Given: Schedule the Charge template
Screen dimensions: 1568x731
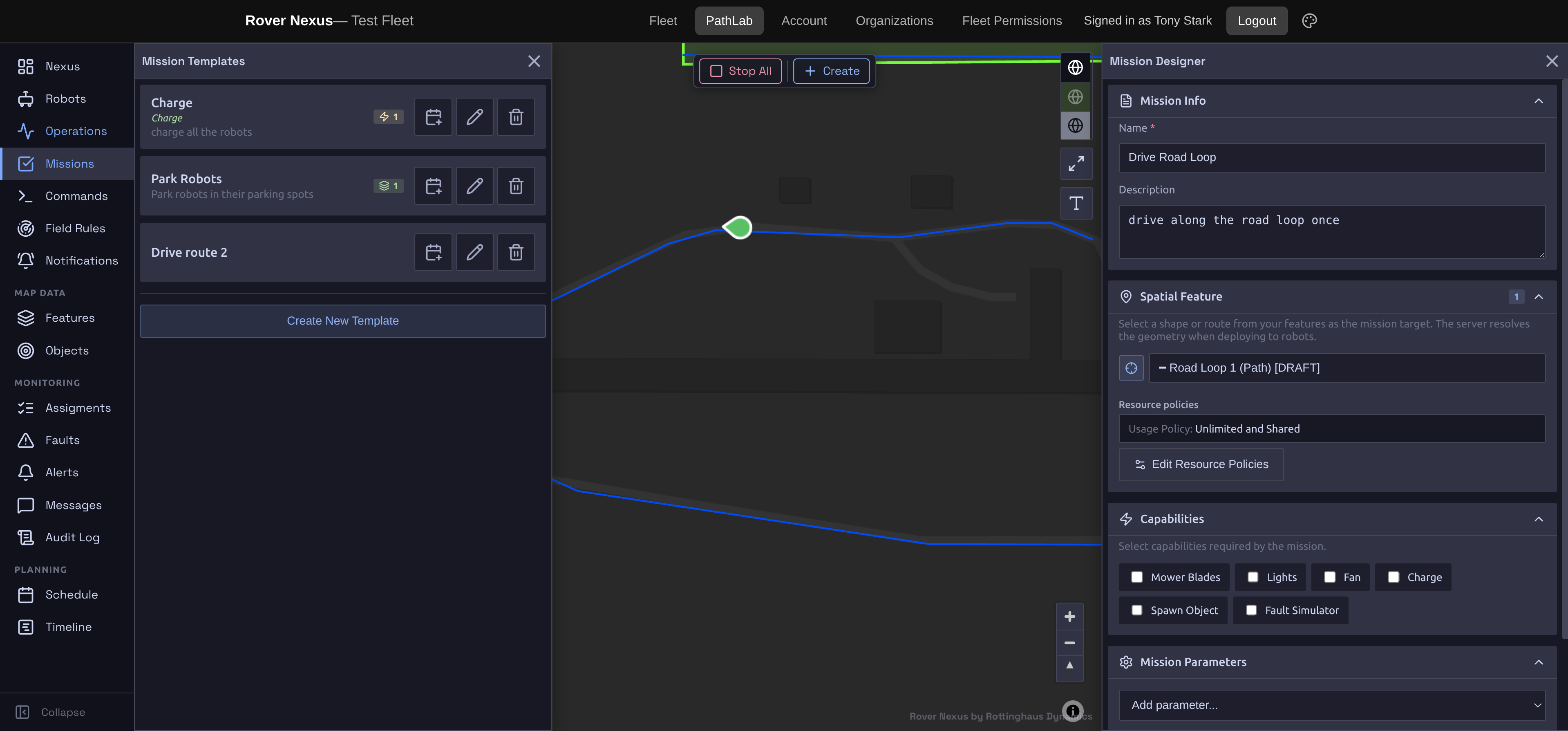Looking at the screenshot, I should pos(434,117).
